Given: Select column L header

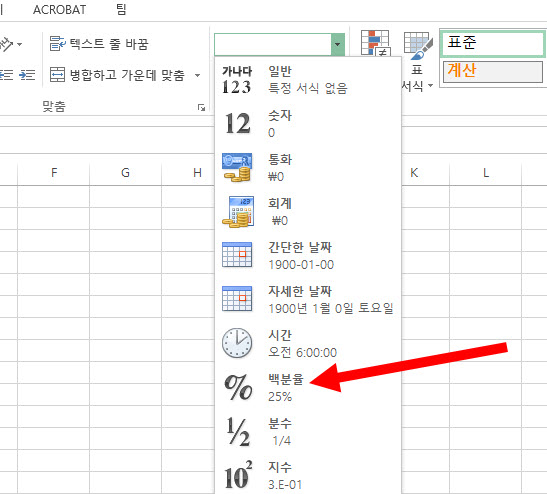Looking at the screenshot, I should (x=486, y=173).
